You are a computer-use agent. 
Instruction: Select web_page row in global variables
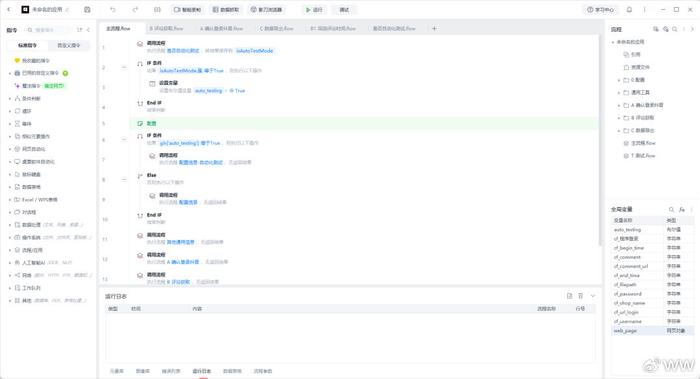(x=652, y=331)
